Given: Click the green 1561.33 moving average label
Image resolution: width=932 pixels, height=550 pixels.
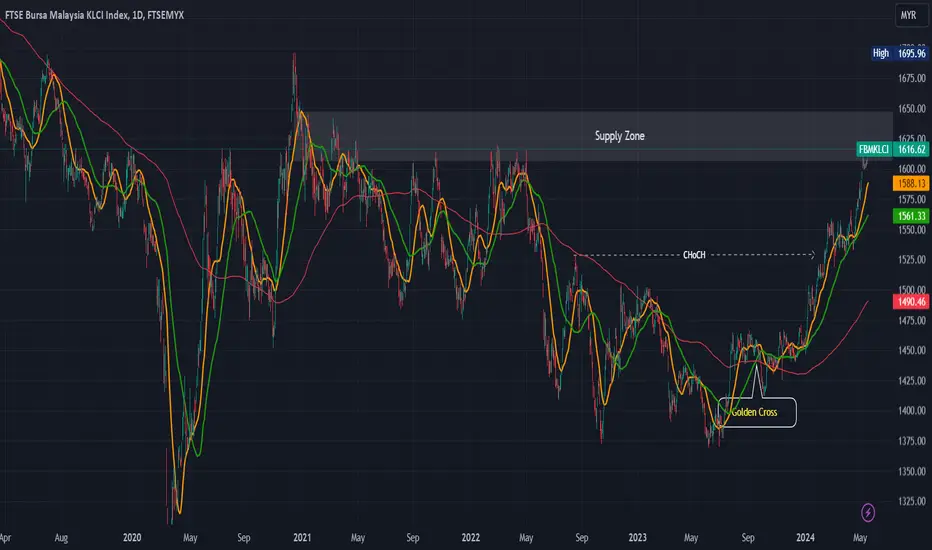Looking at the screenshot, I should pyautogui.click(x=911, y=216).
